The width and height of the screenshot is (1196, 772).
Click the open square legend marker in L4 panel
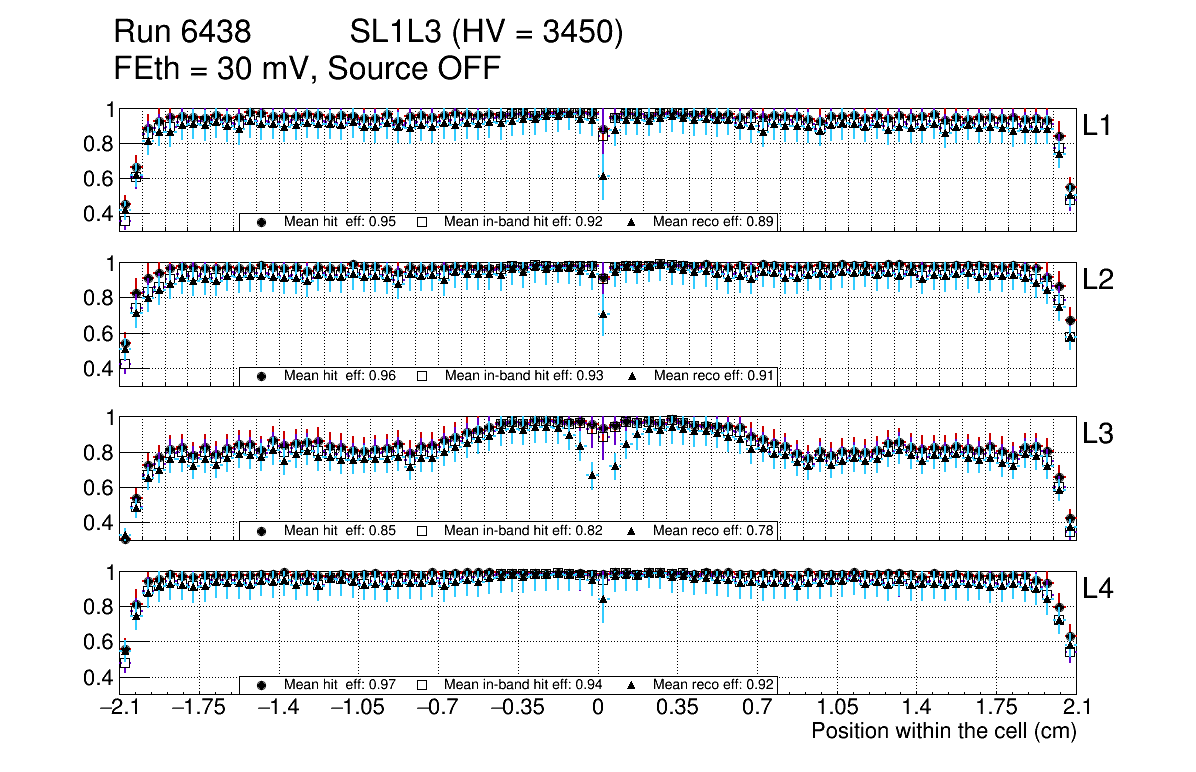click(422, 685)
